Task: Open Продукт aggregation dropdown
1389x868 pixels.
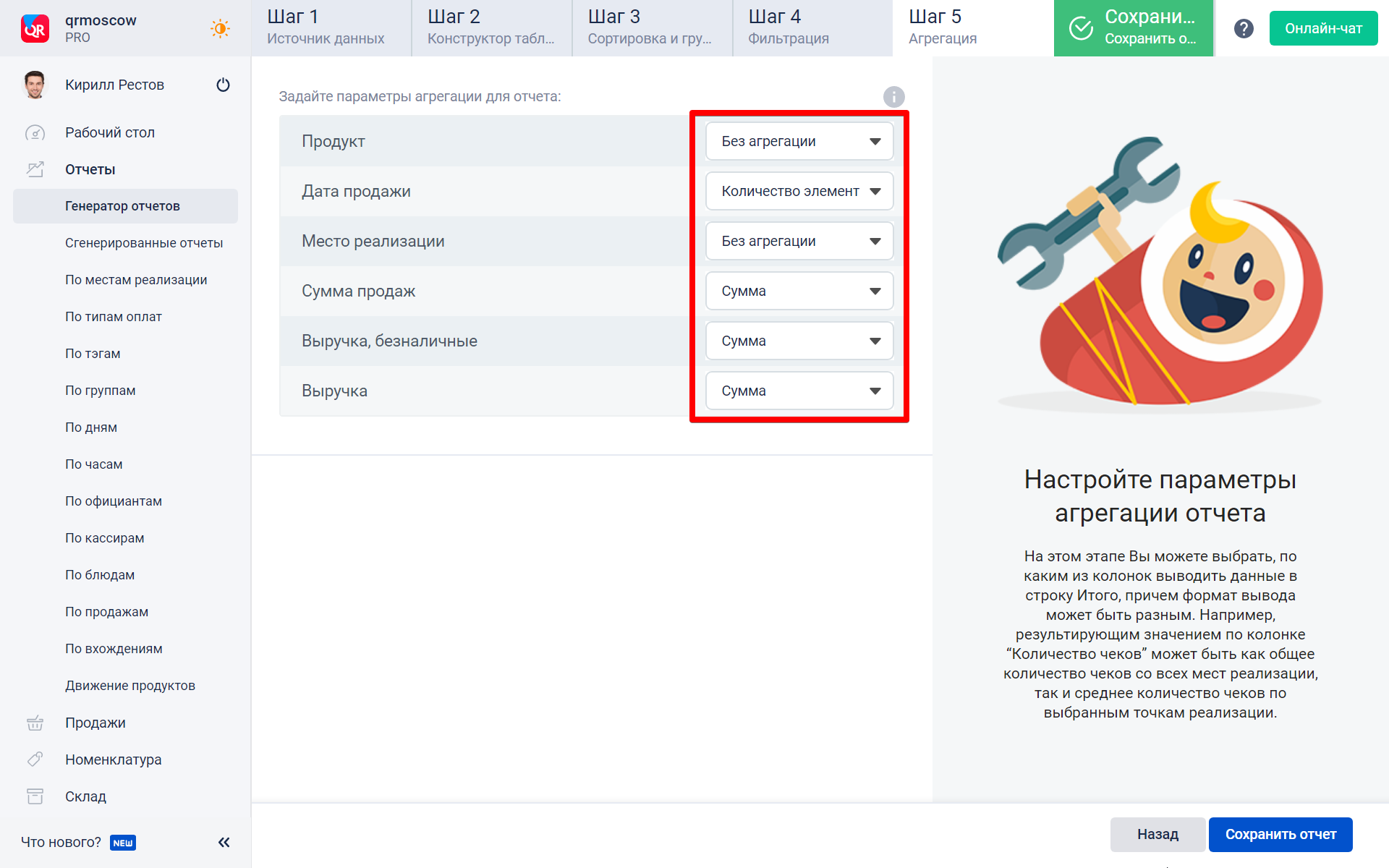Action: click(x=799, y=141)
